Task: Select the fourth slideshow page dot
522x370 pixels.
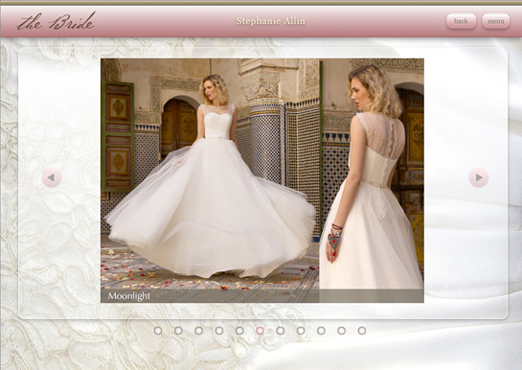Action: pyautogui.click(x=219, y=331)
